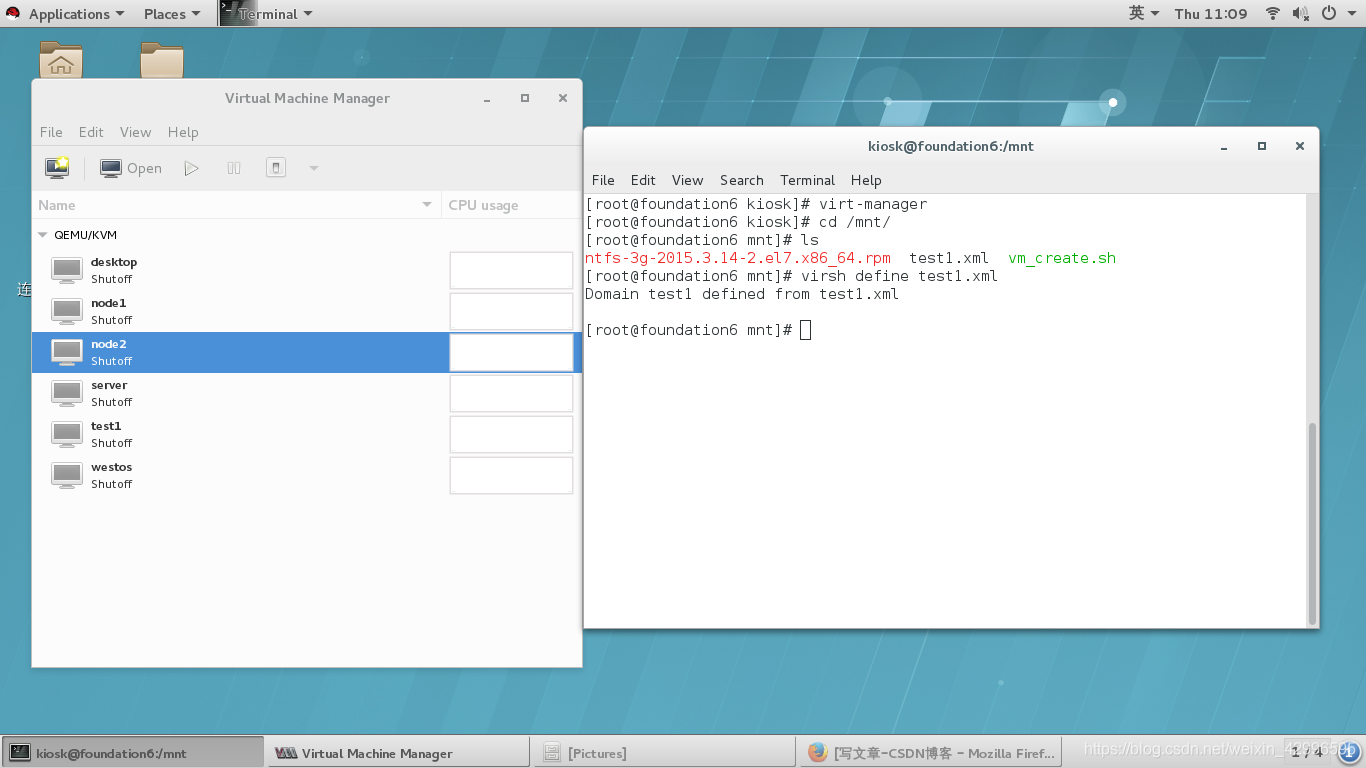1366x768 pixels.
Task: Collapse the QEMU/KVM connection tree
Action: click(x=43, y=235)
